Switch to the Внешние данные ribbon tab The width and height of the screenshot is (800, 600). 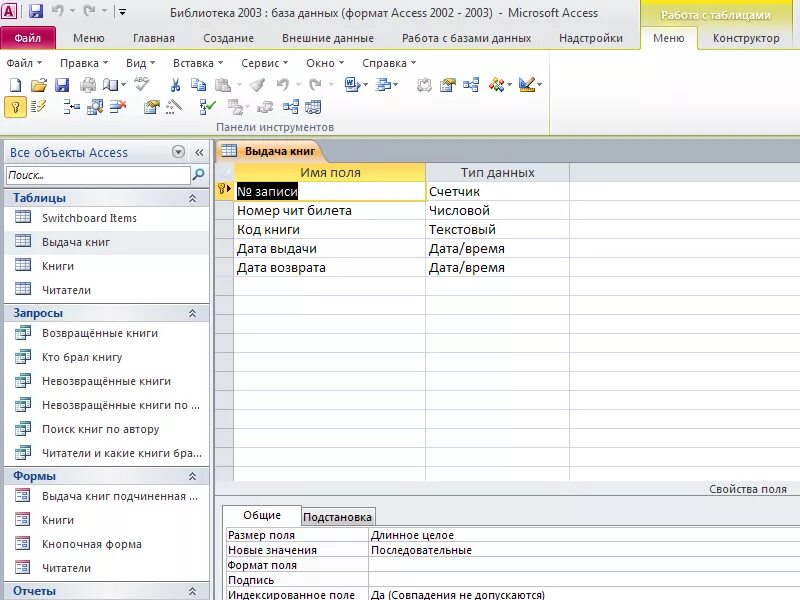tap(328, 38)
